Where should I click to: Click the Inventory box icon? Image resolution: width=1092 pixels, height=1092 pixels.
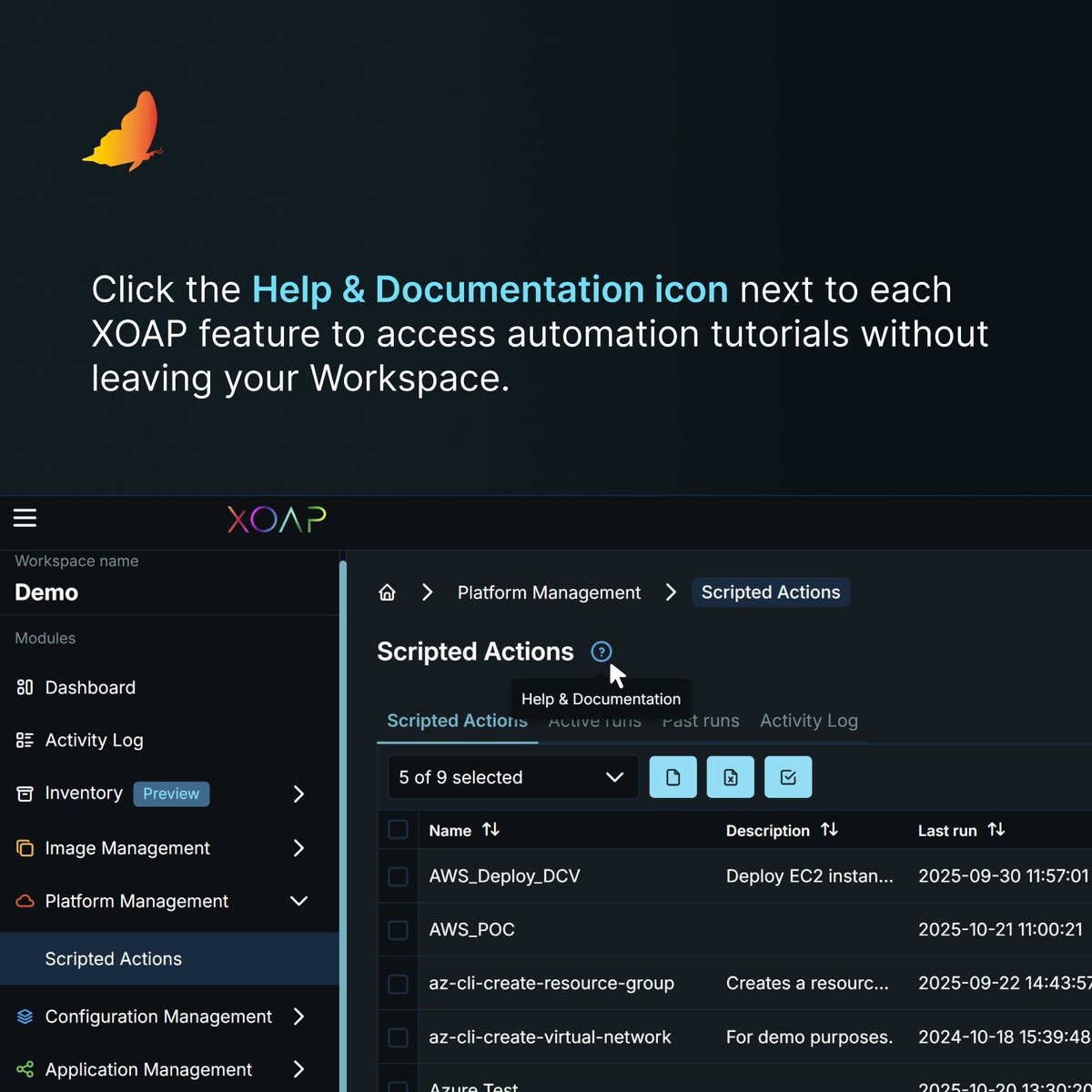[x=25, y=794]
